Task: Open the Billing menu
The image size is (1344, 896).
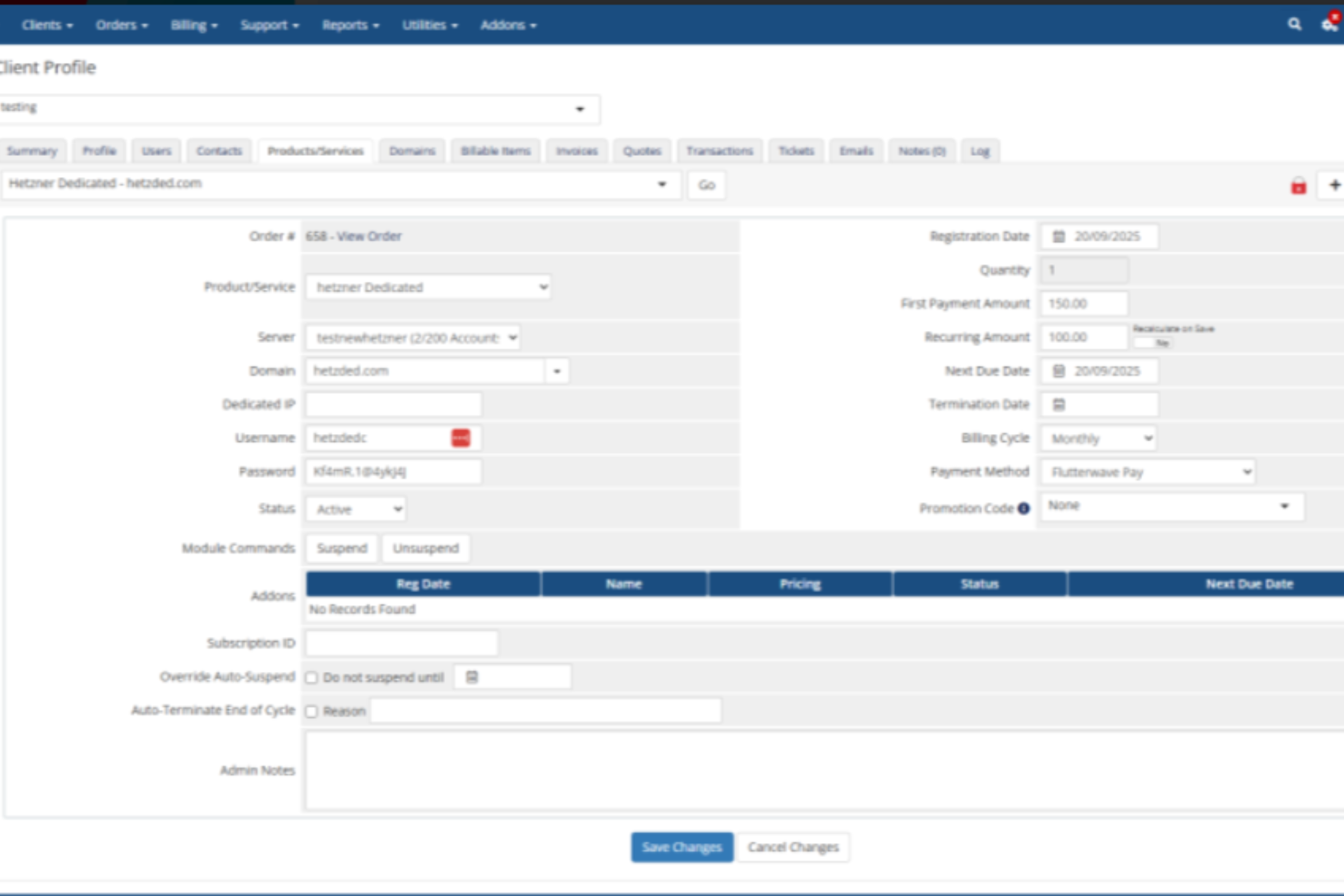Action: point(194,25)
